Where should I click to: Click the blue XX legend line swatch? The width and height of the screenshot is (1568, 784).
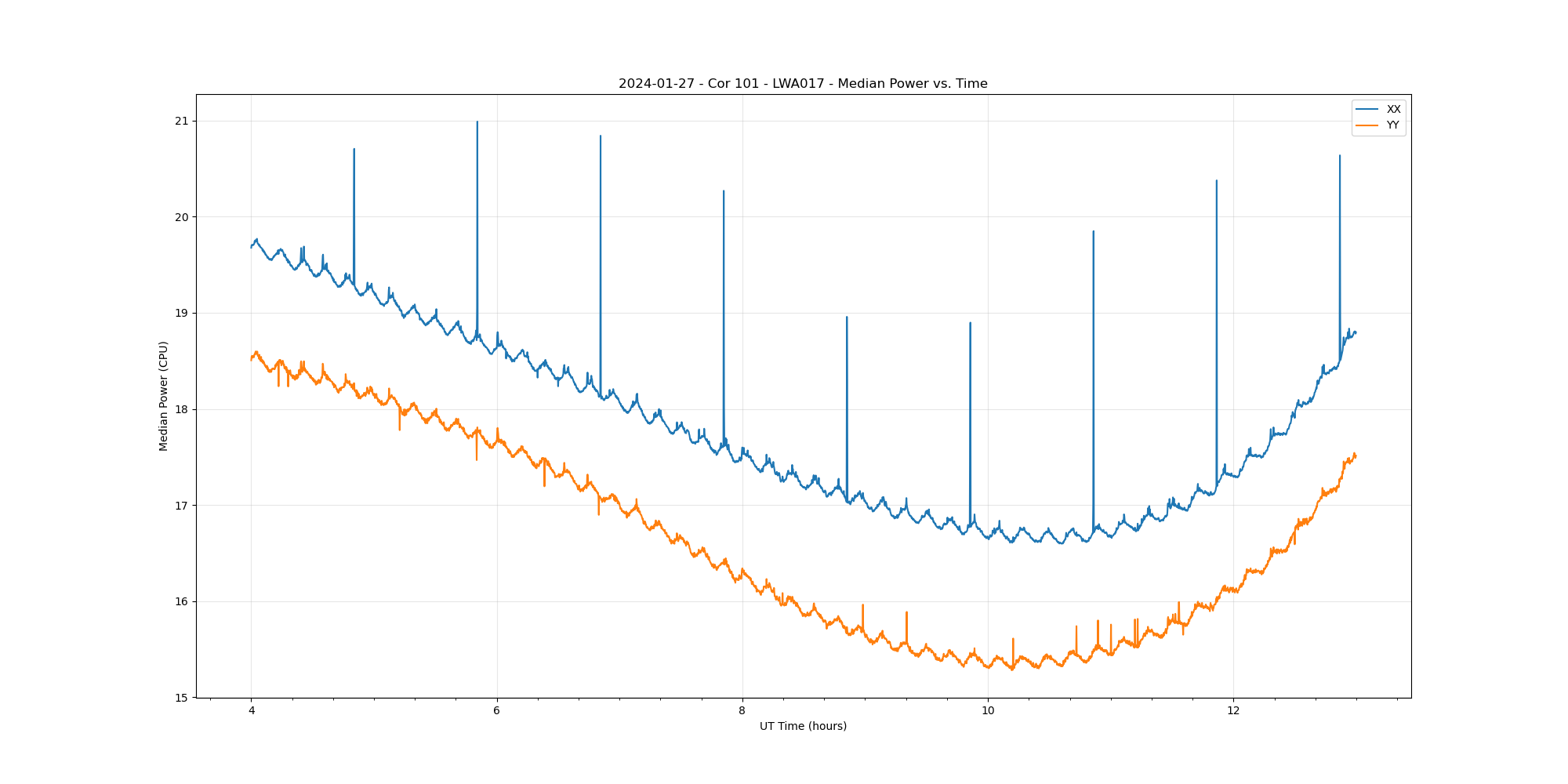tap(1367, 110)
